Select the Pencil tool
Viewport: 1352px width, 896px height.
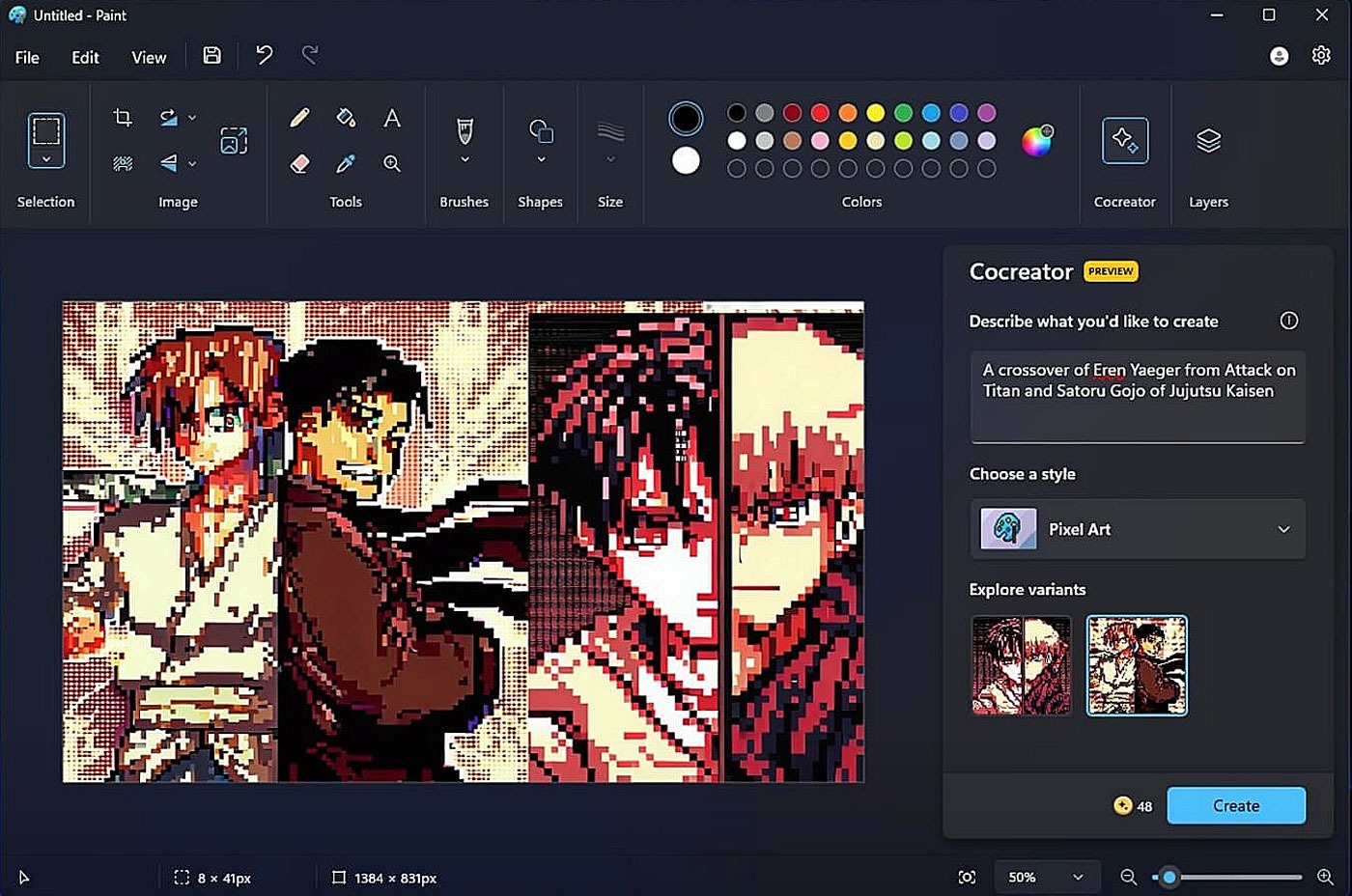tap(299, 118)
